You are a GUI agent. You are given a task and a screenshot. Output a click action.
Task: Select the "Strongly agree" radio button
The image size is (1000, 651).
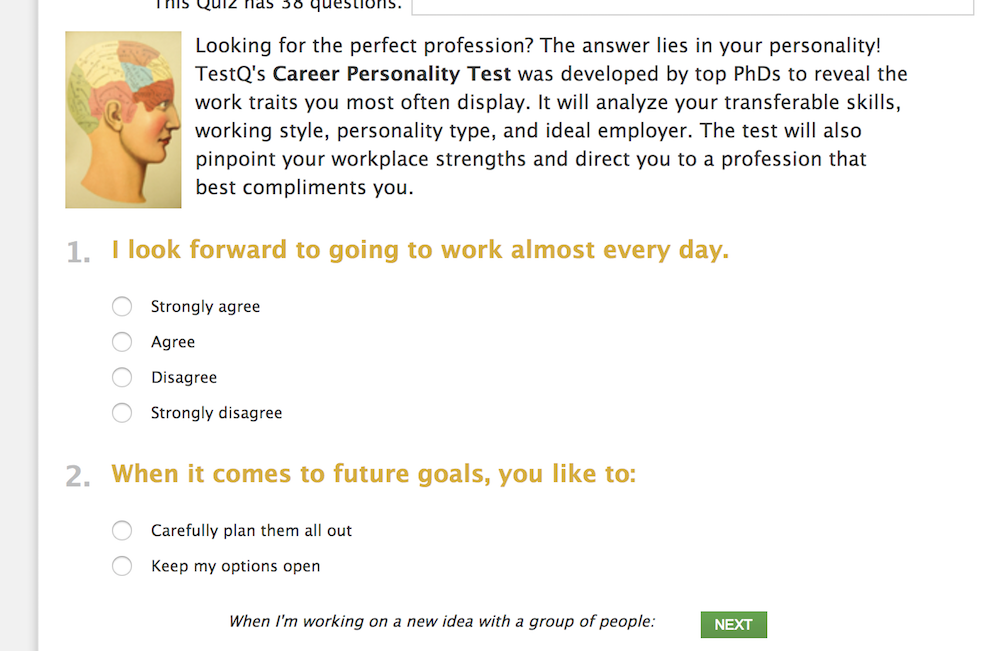pos(122,306)
